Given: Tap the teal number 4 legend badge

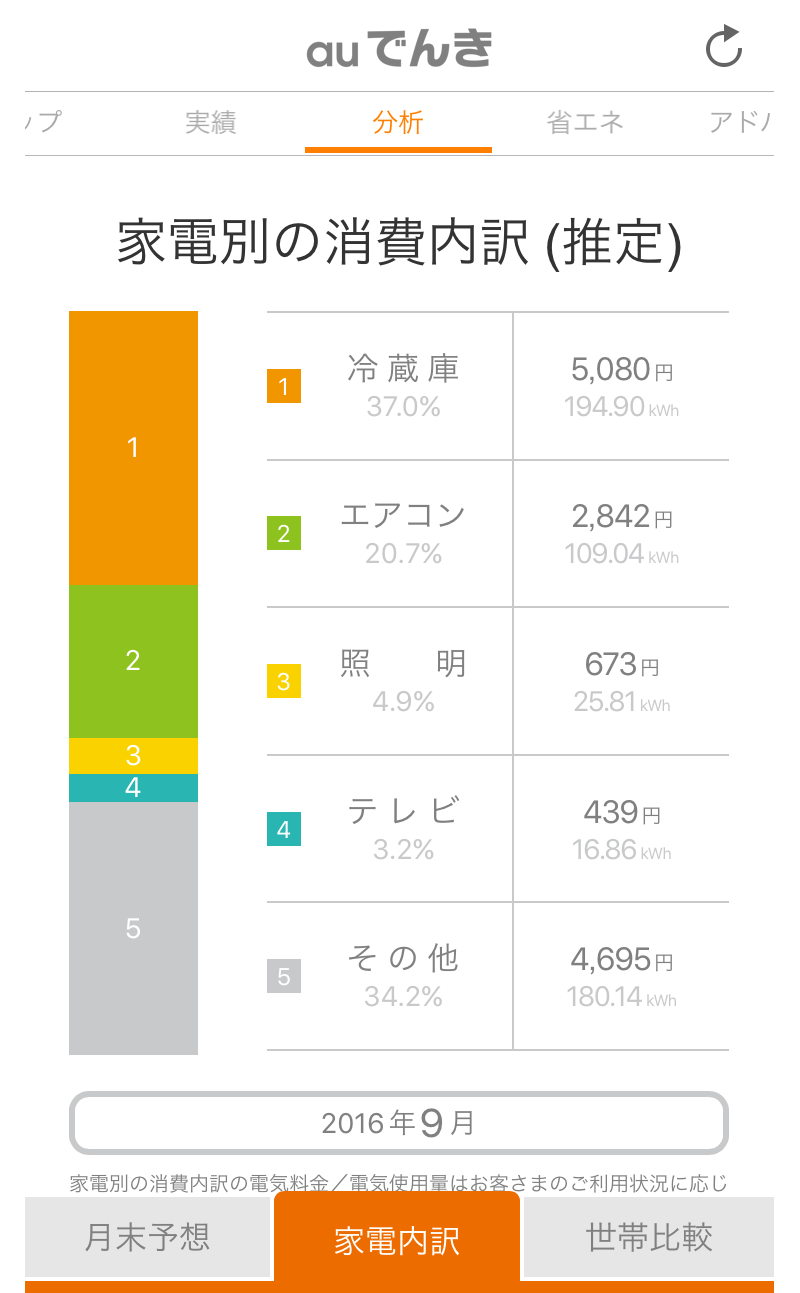Looking at the screenshot, I should [x=284, y=829].
